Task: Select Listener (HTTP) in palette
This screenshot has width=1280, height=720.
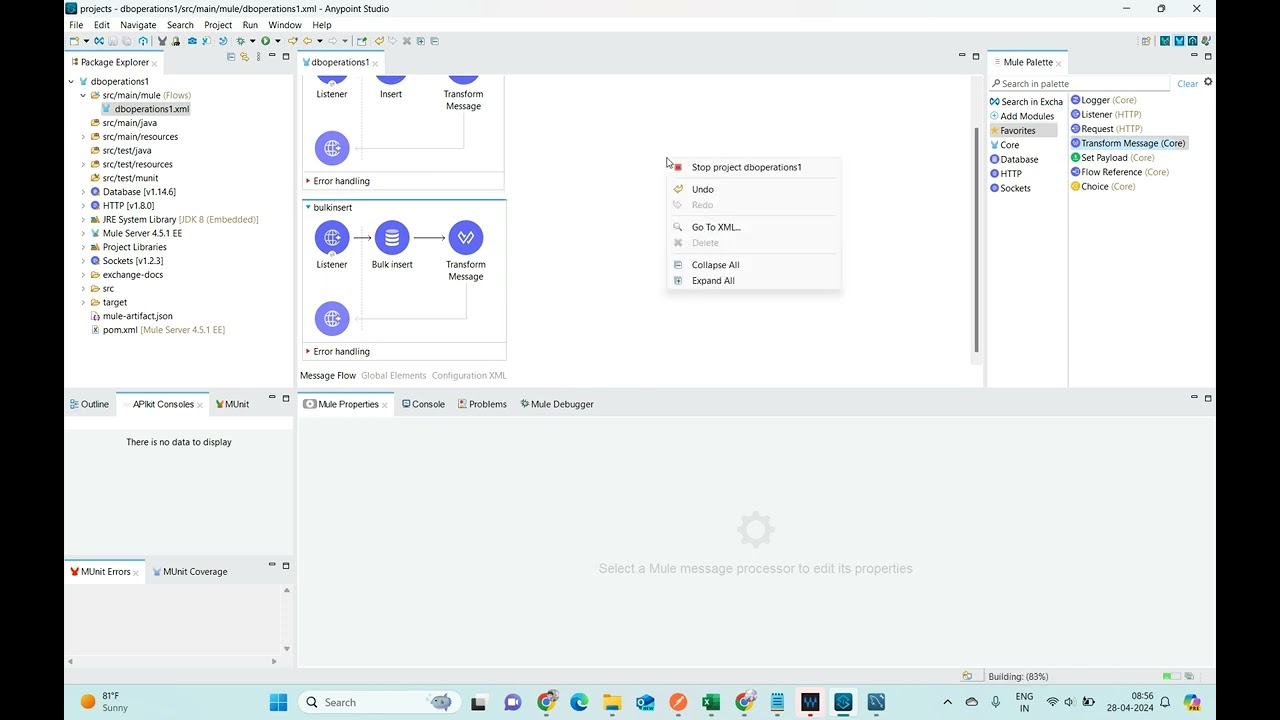Action: pyautogui.click(x=1106, y=114)
